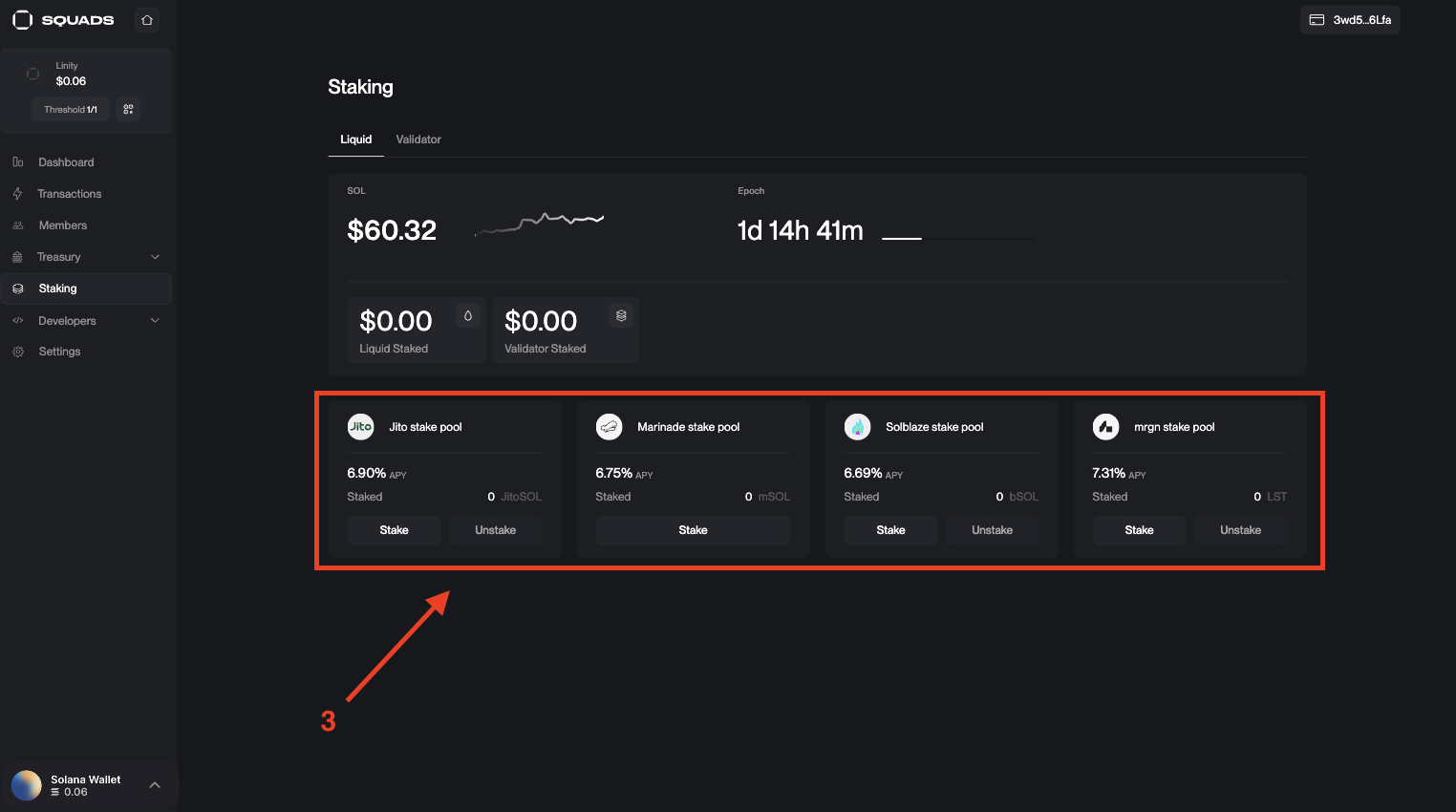Expand the Developers section chevron
The width and height of the screenshot is (1456, 812).
[155, 320]
